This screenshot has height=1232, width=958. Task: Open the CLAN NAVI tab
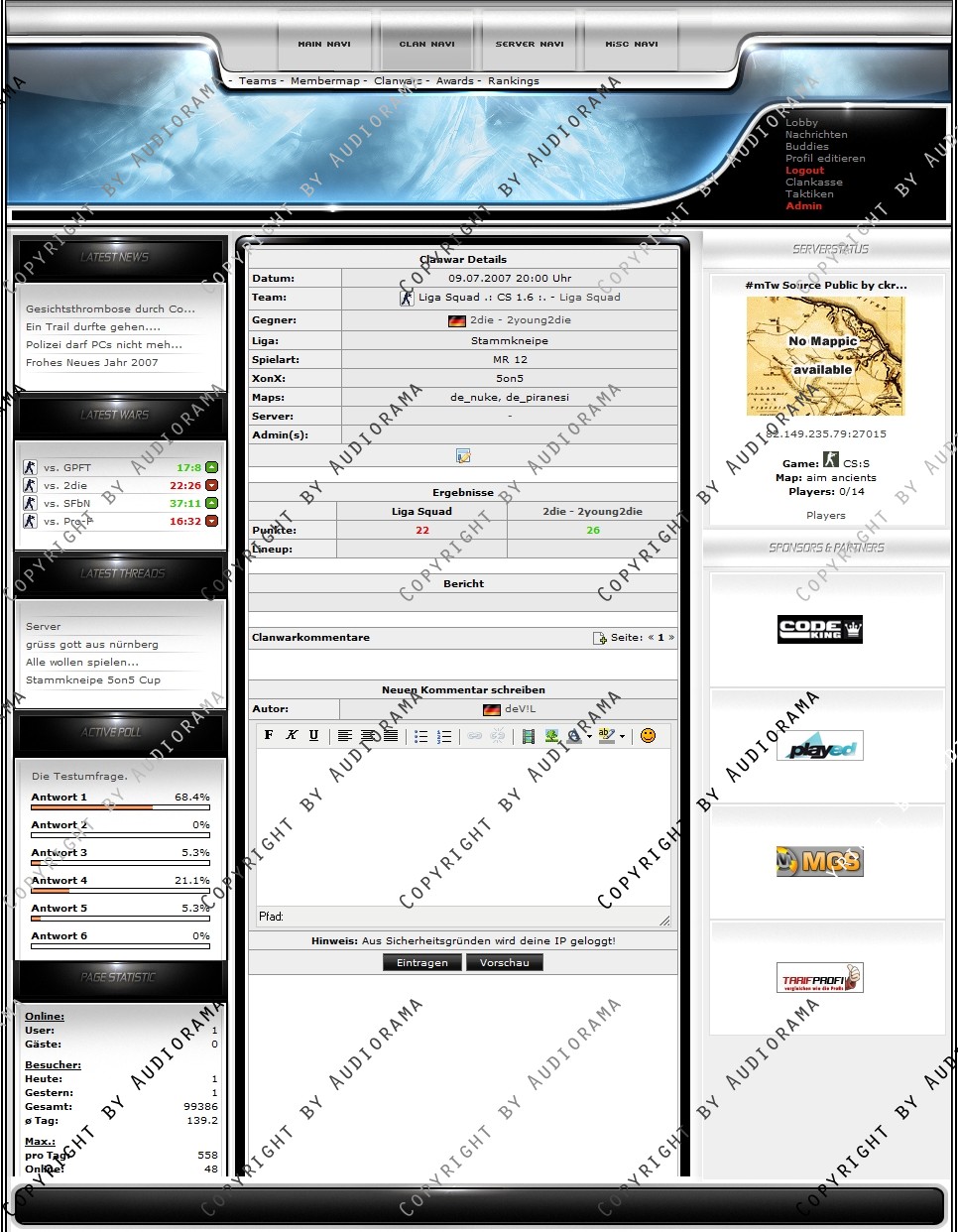pyautogui.click(x=427, y=44)
